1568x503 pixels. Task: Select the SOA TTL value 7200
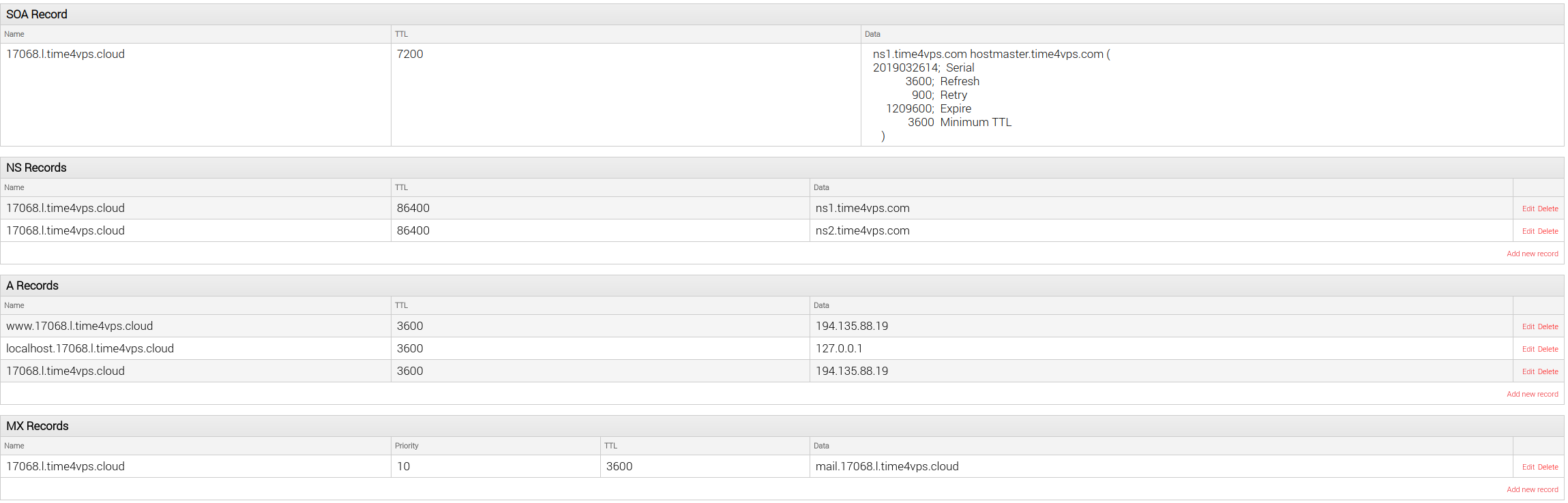click(410, 54)
